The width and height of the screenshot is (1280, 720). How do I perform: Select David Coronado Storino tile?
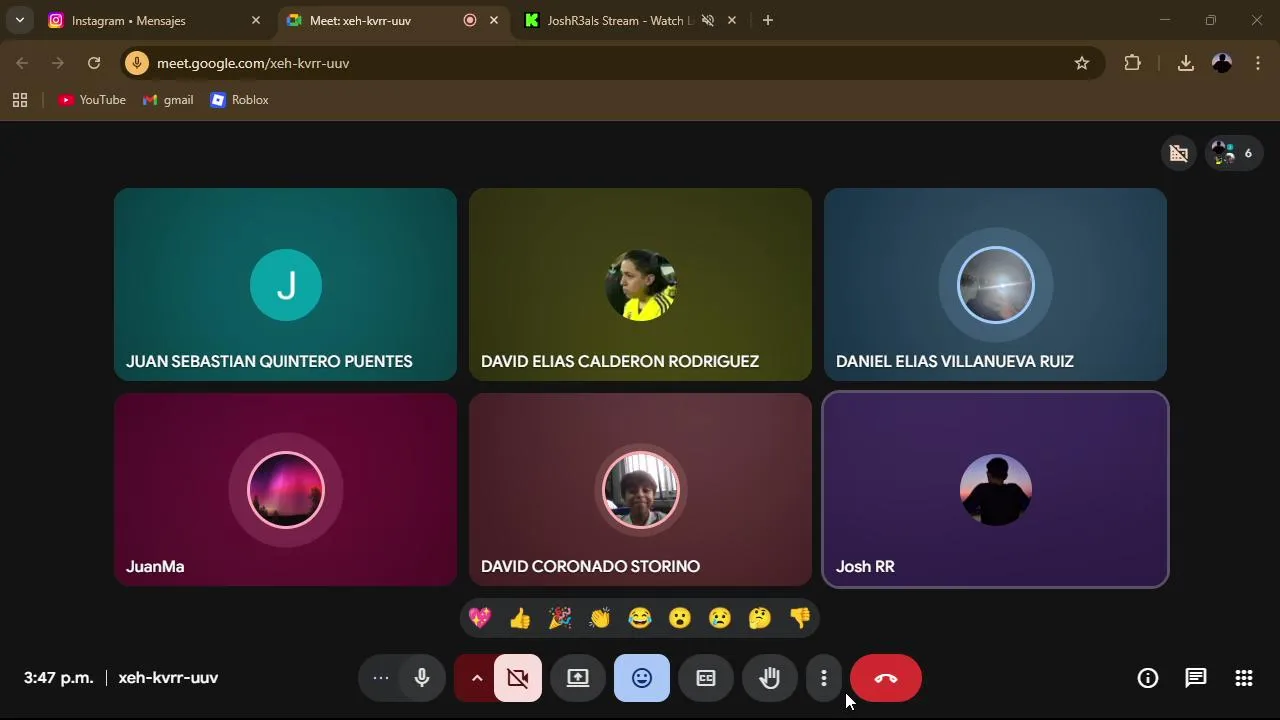640,490
